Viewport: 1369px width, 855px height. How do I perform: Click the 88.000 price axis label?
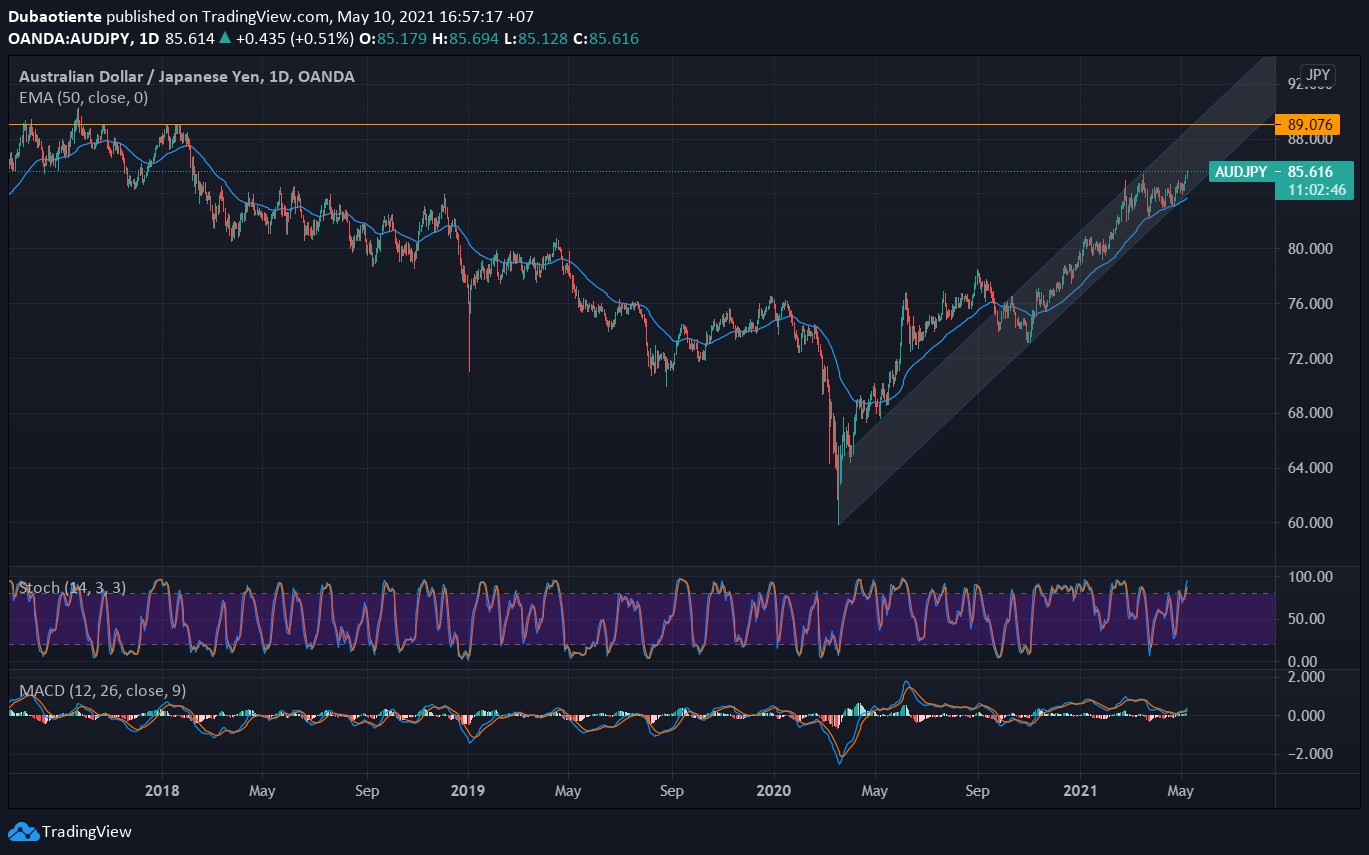pyautogui.click(x=1311, y=140)
